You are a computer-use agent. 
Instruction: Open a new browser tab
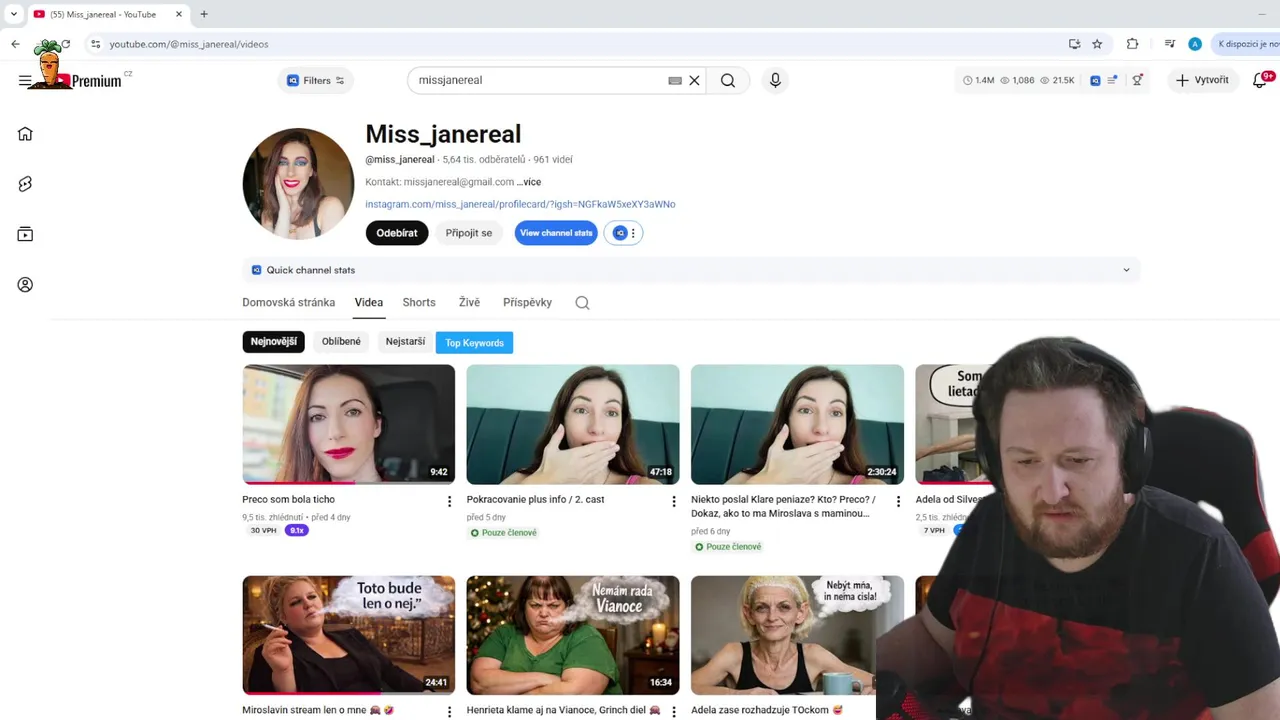pyautogui.click(x=204, y=14)
